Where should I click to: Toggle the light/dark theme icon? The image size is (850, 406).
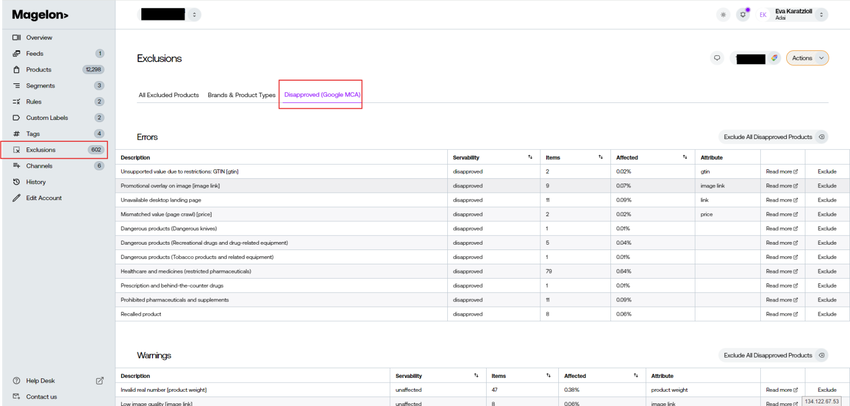coord(723,15)
